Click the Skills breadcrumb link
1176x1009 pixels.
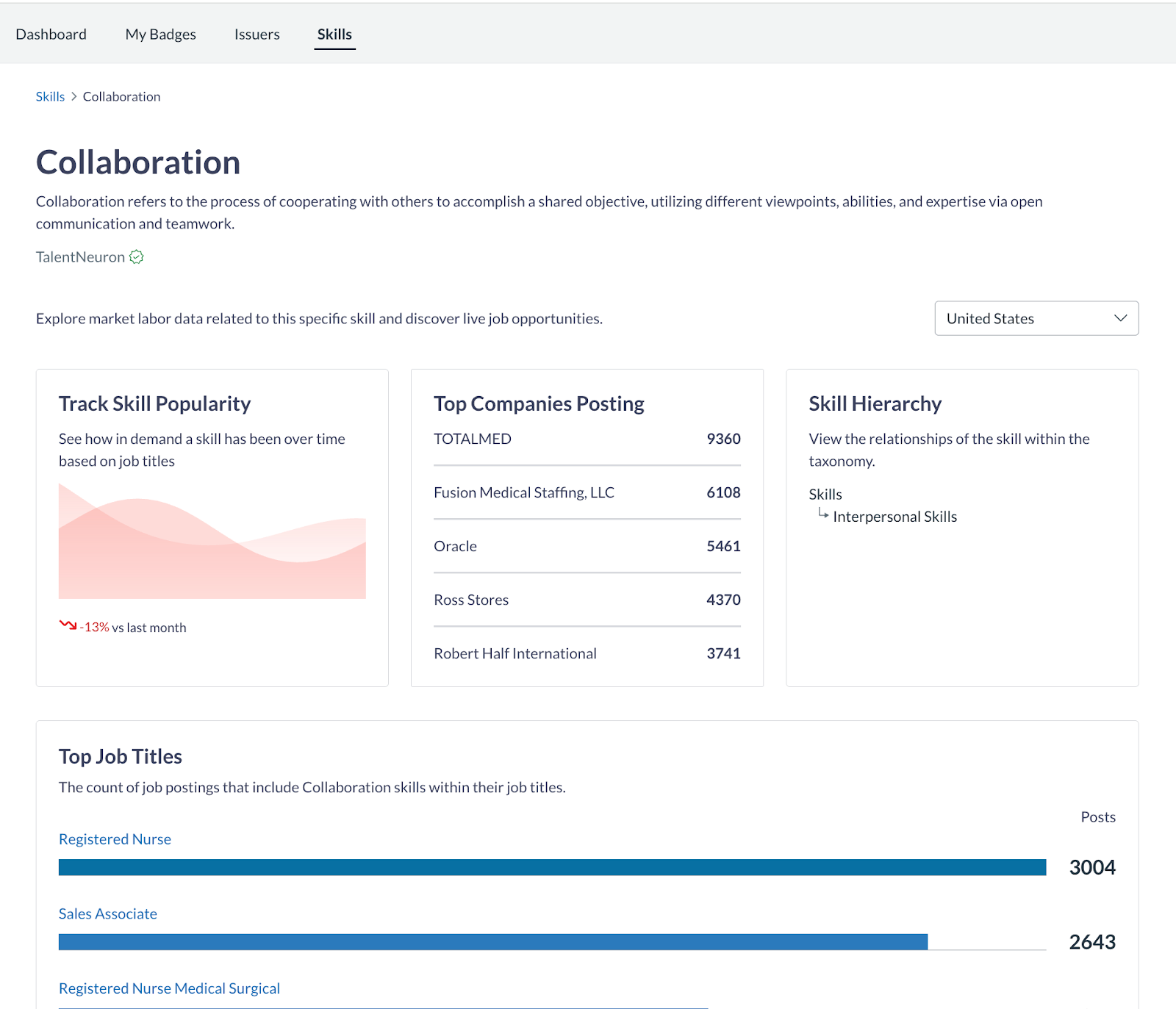pos(49,96)
